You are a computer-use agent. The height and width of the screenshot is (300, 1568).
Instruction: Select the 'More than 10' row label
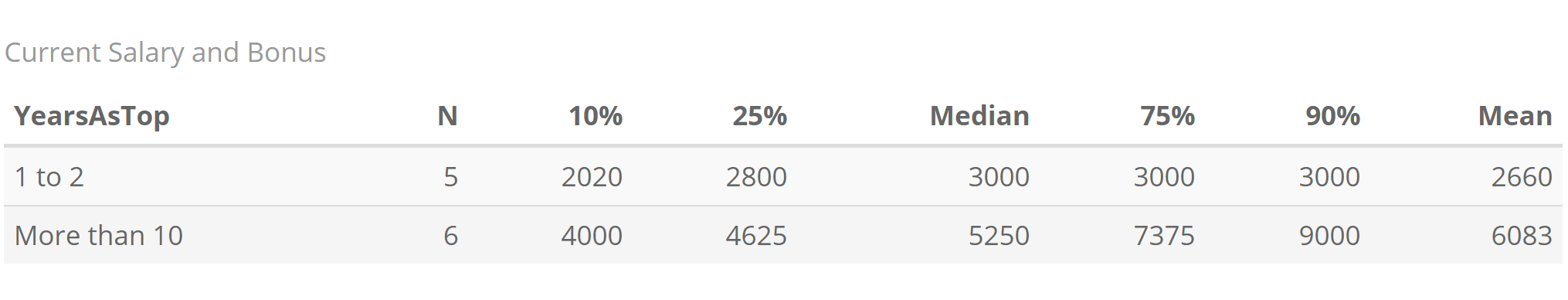pyautogui.click(x=99, y=235)
